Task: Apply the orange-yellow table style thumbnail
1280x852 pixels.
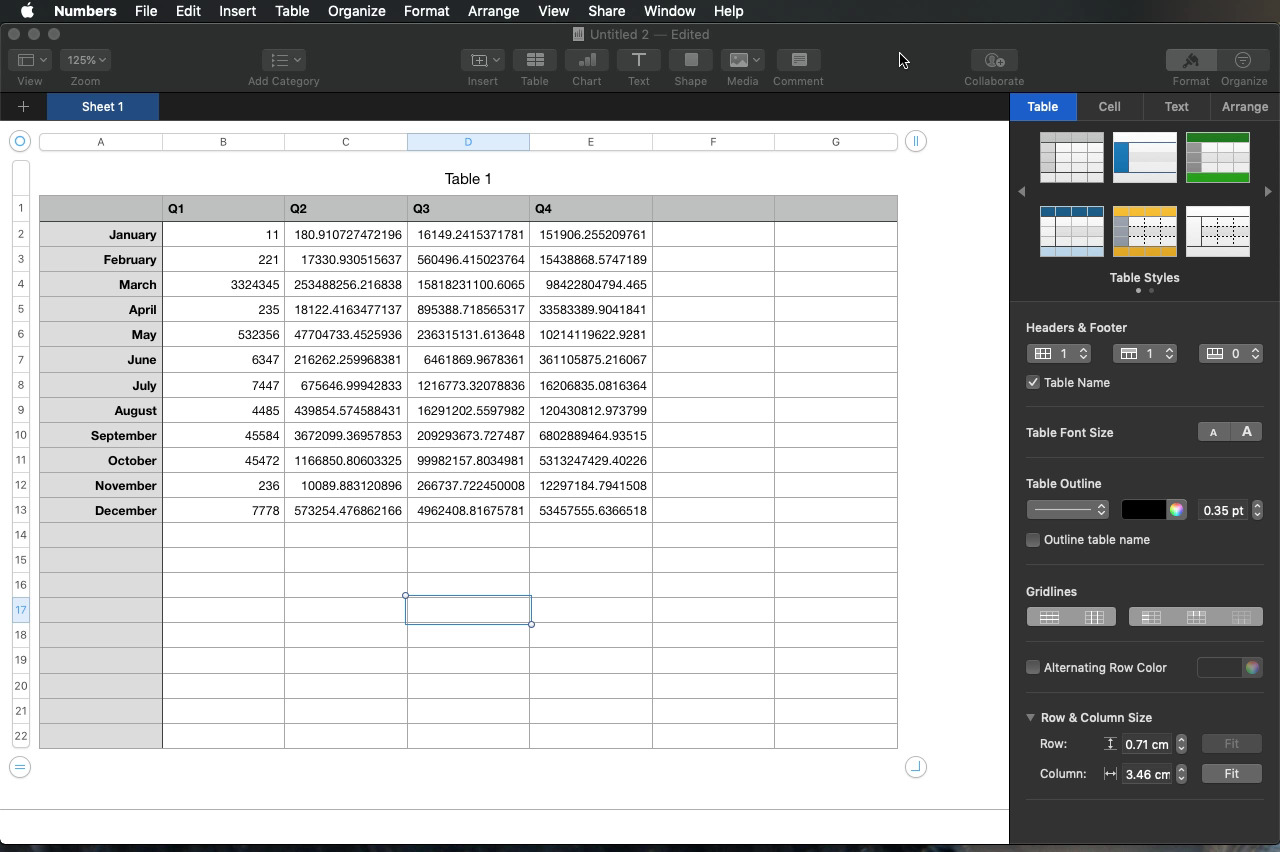Action: 1145,231
